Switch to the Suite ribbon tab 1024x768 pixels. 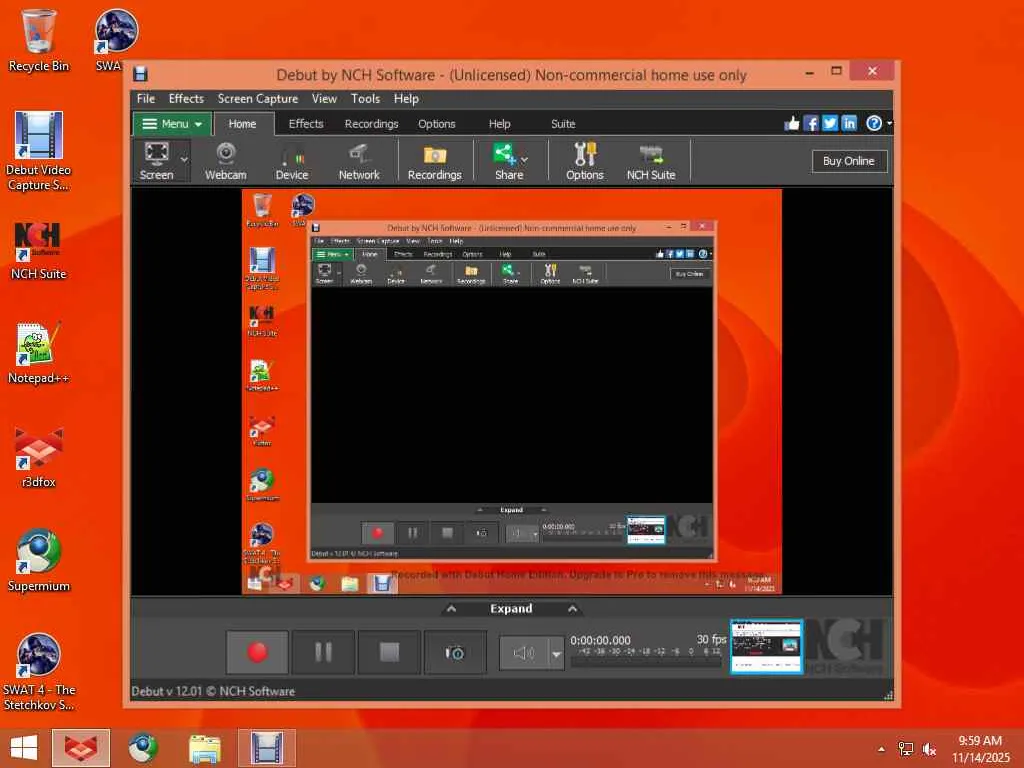coord(563,123)
